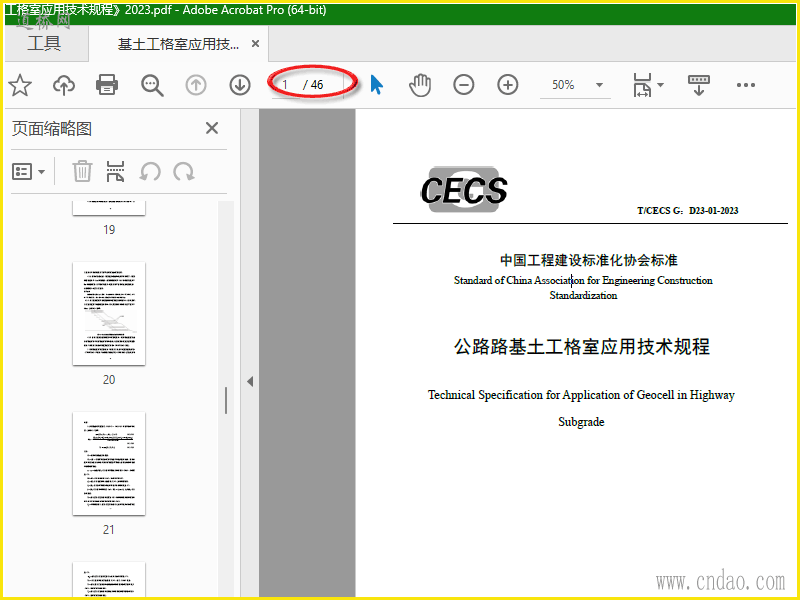
Task: Close the 页面缩略图 panel
Action: pyautogui.click(x=212, y=128)
